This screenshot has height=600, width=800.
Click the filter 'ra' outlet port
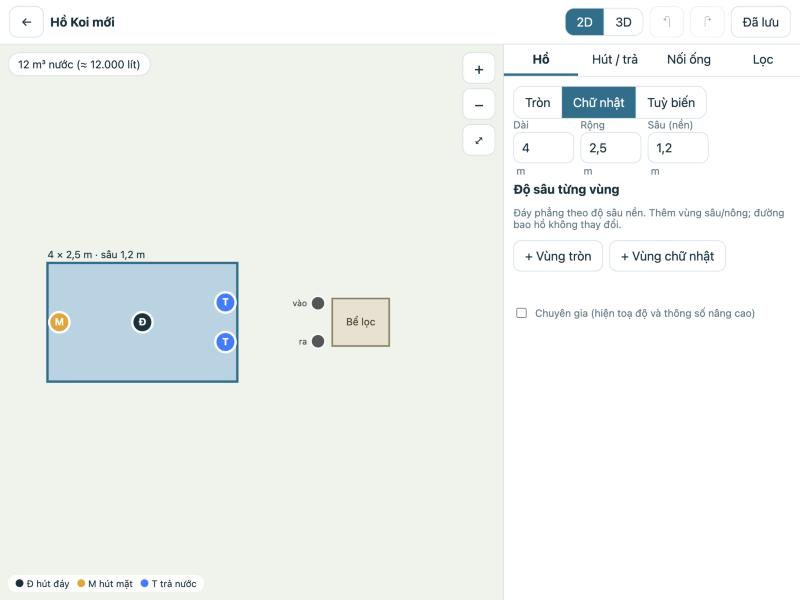318,341
